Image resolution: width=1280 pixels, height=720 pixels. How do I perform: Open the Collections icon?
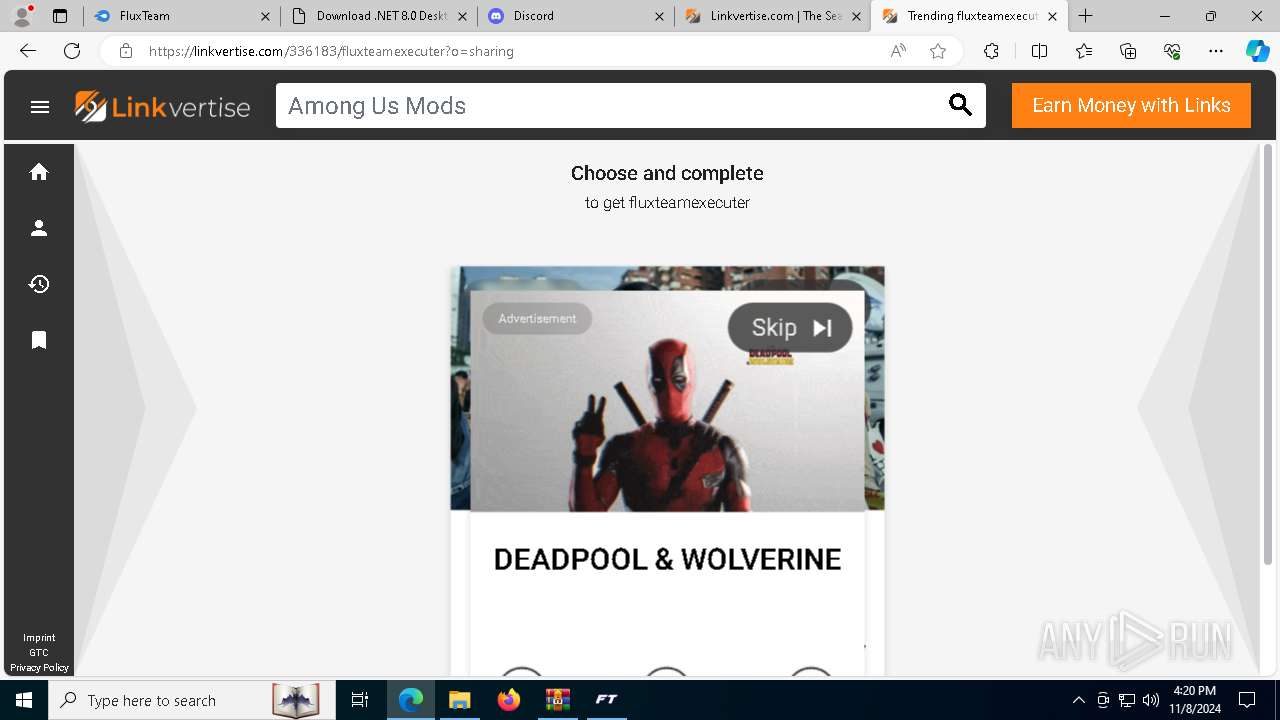(1128, 51)
